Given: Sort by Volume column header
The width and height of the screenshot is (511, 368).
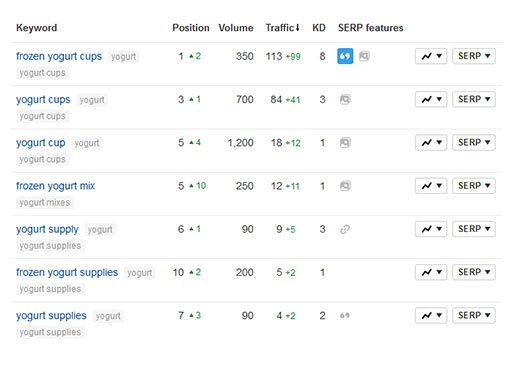Looking at the screenshot, I should (236, 28).
